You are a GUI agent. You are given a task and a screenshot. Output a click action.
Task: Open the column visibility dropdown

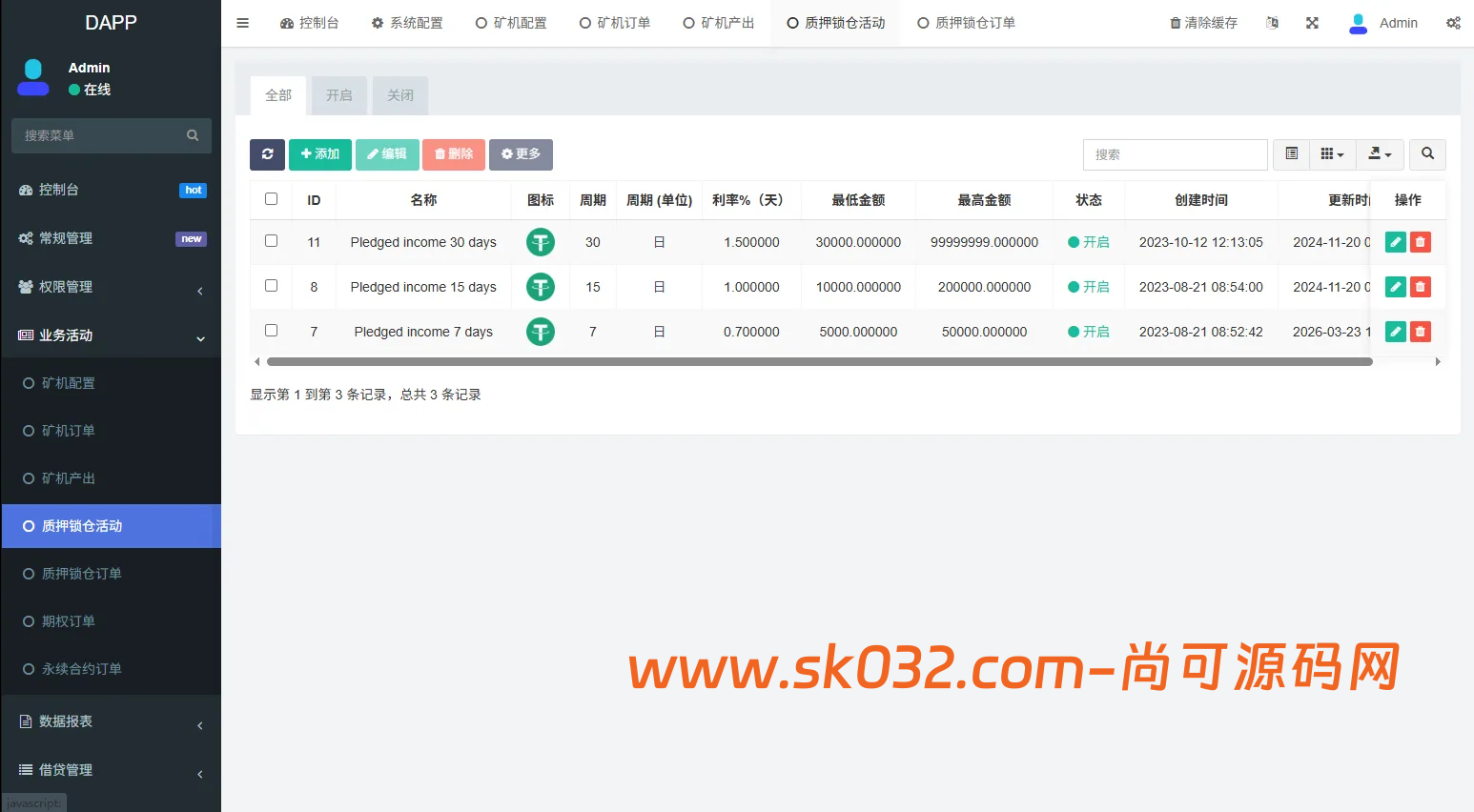coord(1332,154)
